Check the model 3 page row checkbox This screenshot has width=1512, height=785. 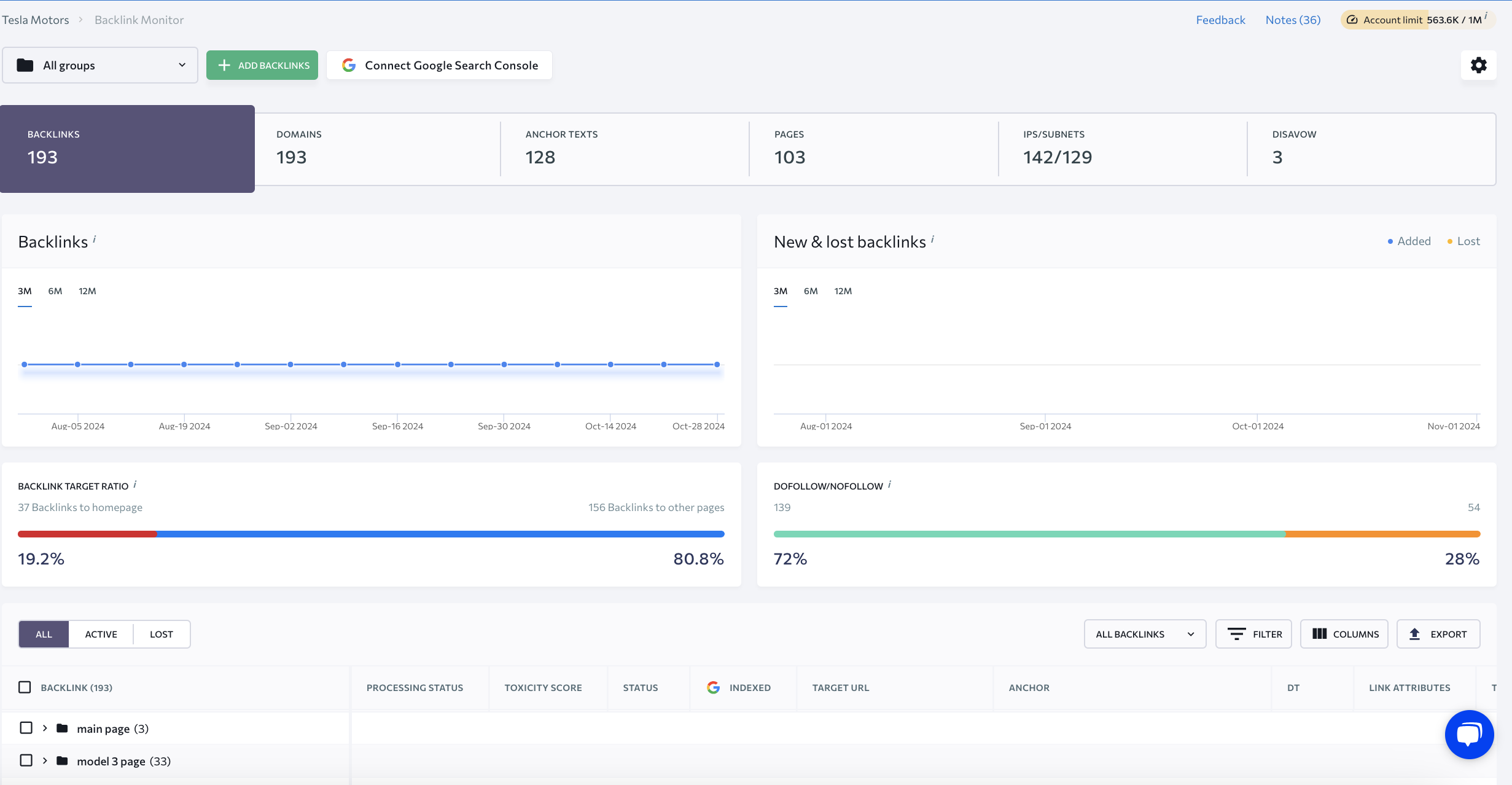pyautogui.click(x=26, y=760)
